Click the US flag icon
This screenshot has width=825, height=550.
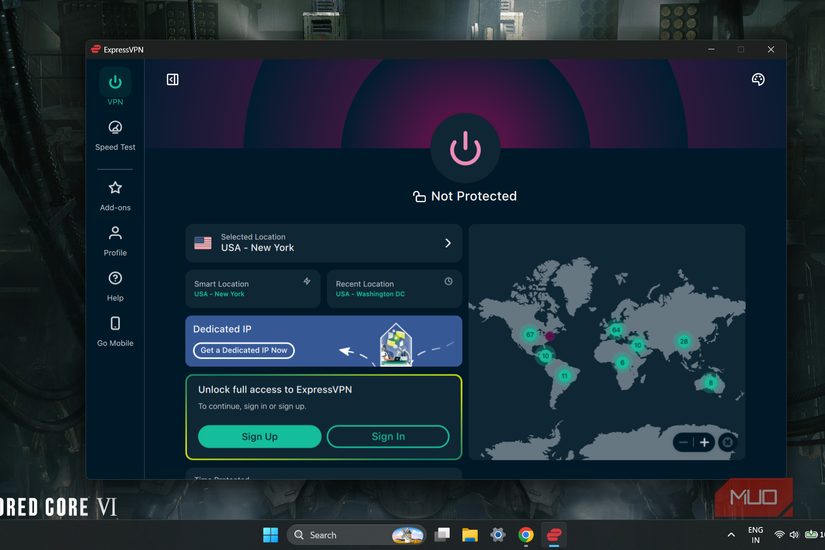click(203, 243)
